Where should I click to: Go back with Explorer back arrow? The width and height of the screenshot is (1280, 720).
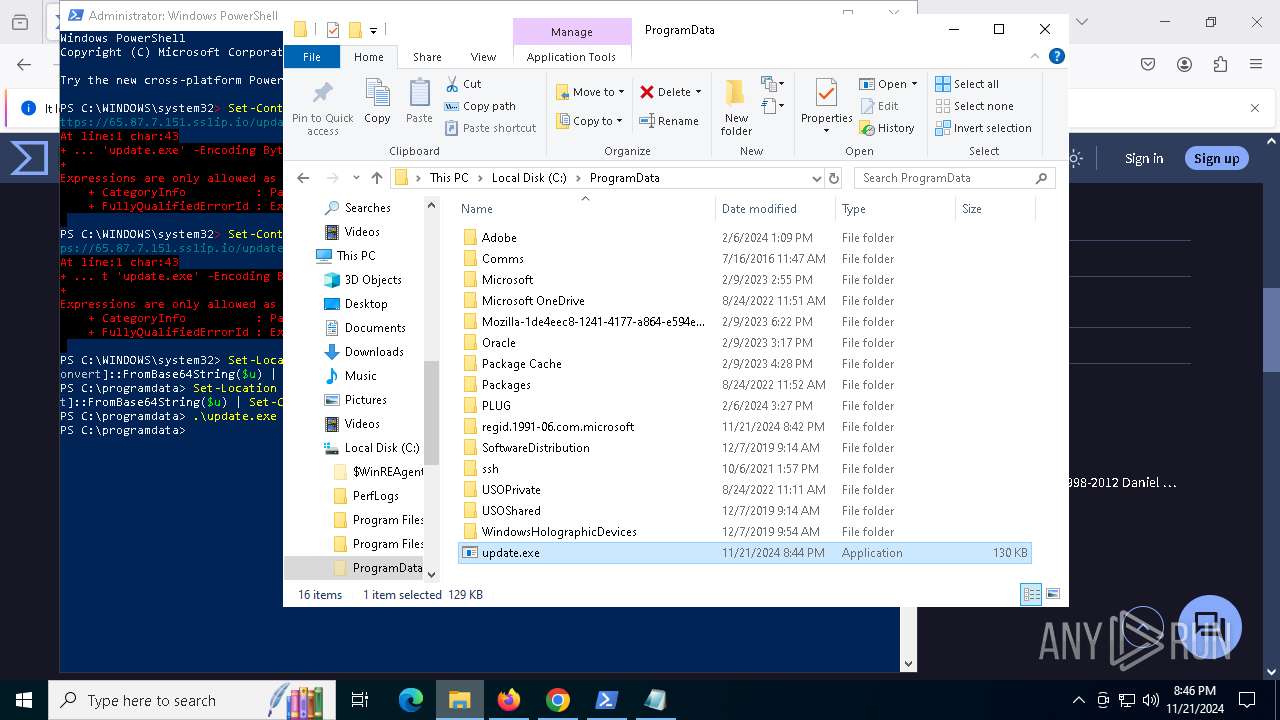point(304,178)
